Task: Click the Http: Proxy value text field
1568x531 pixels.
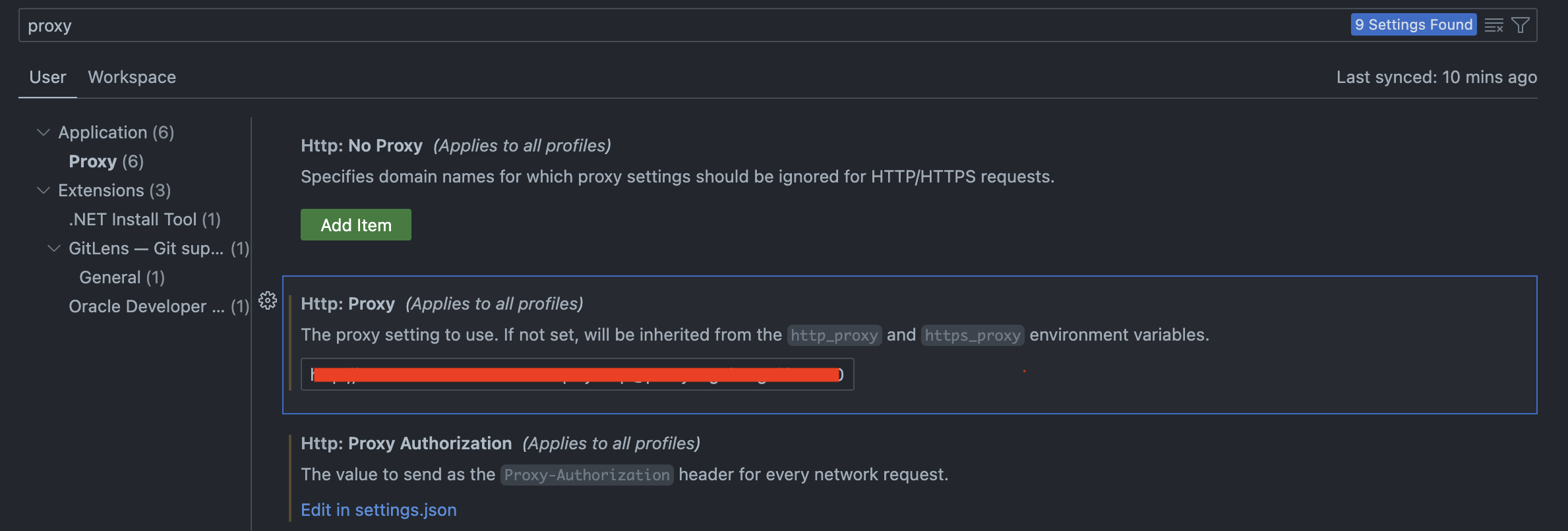Action: pos(577,374)
